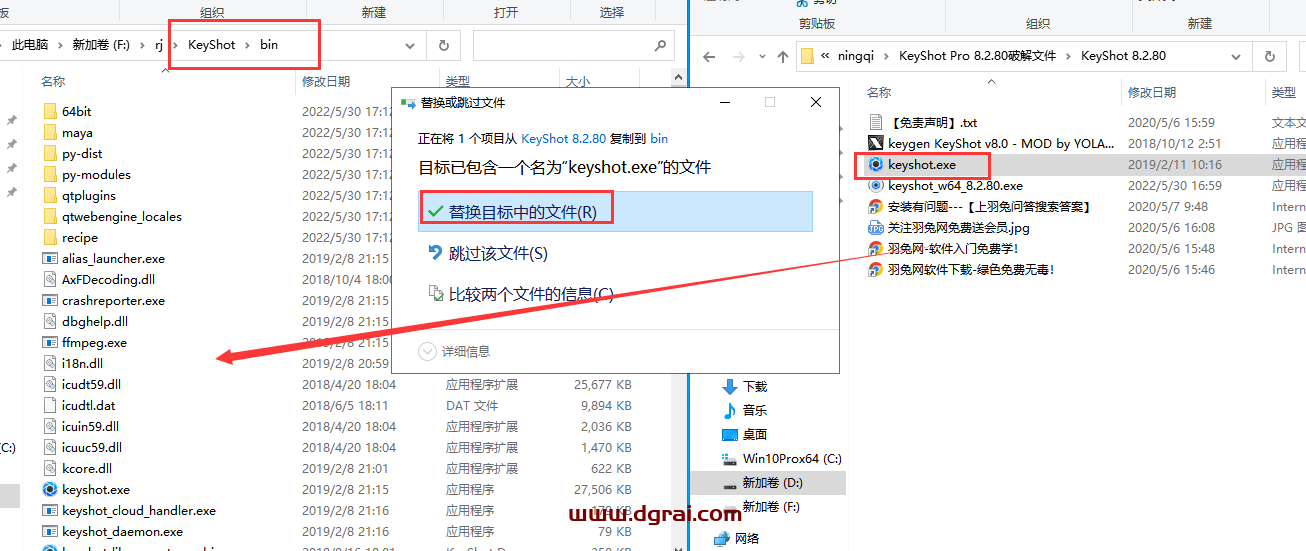Click KeyShot breadcrumb in left address bar
This screenshot has height=551, width=1306.
click(212, 45)
